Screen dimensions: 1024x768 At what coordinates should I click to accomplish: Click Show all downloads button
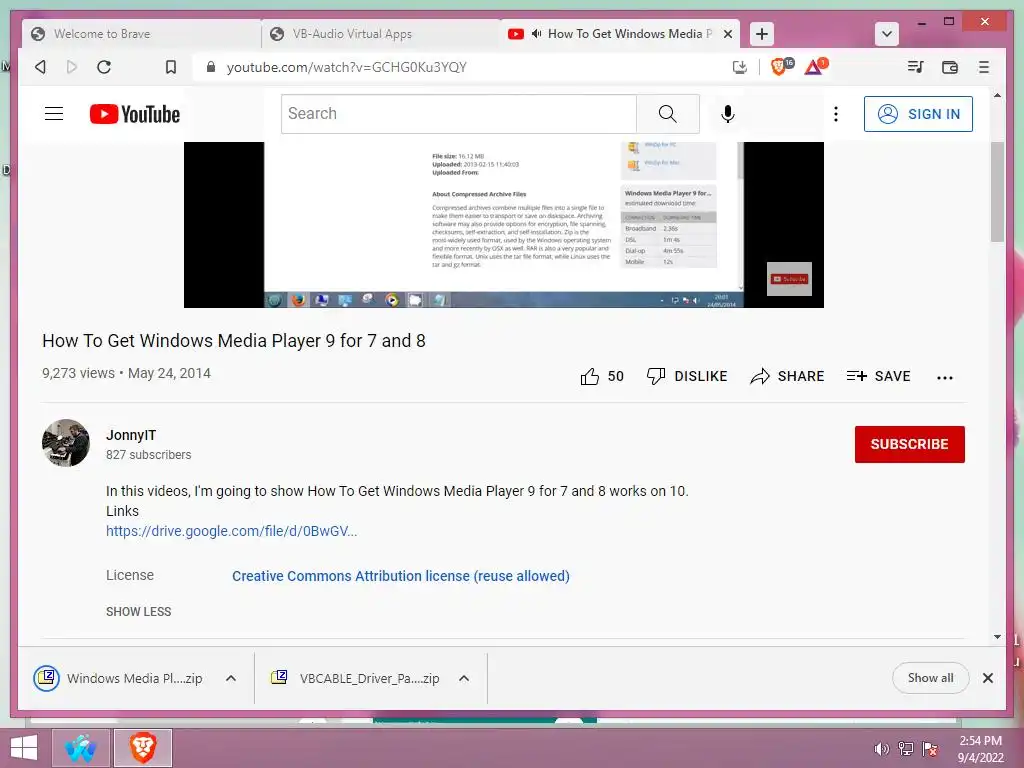coord(930,678)
